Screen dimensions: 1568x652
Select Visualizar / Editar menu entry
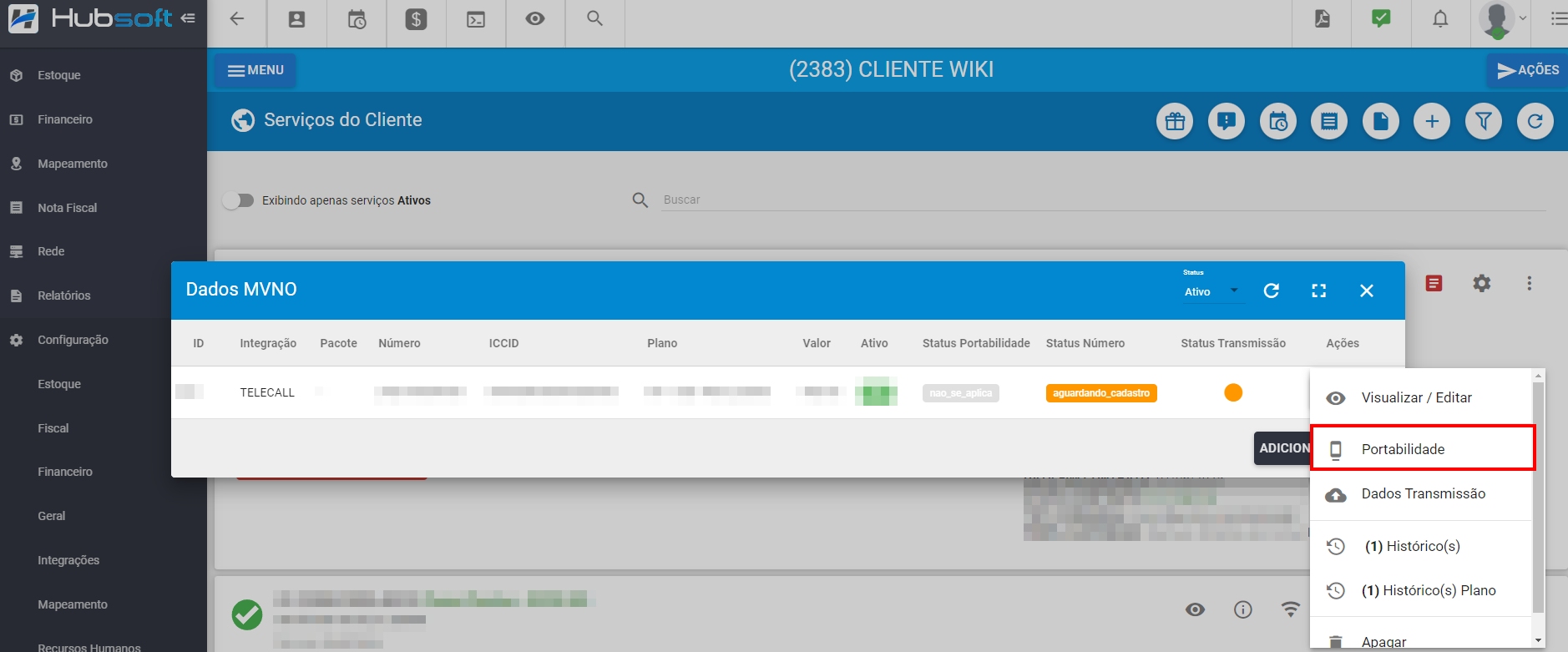(1422, 397)
